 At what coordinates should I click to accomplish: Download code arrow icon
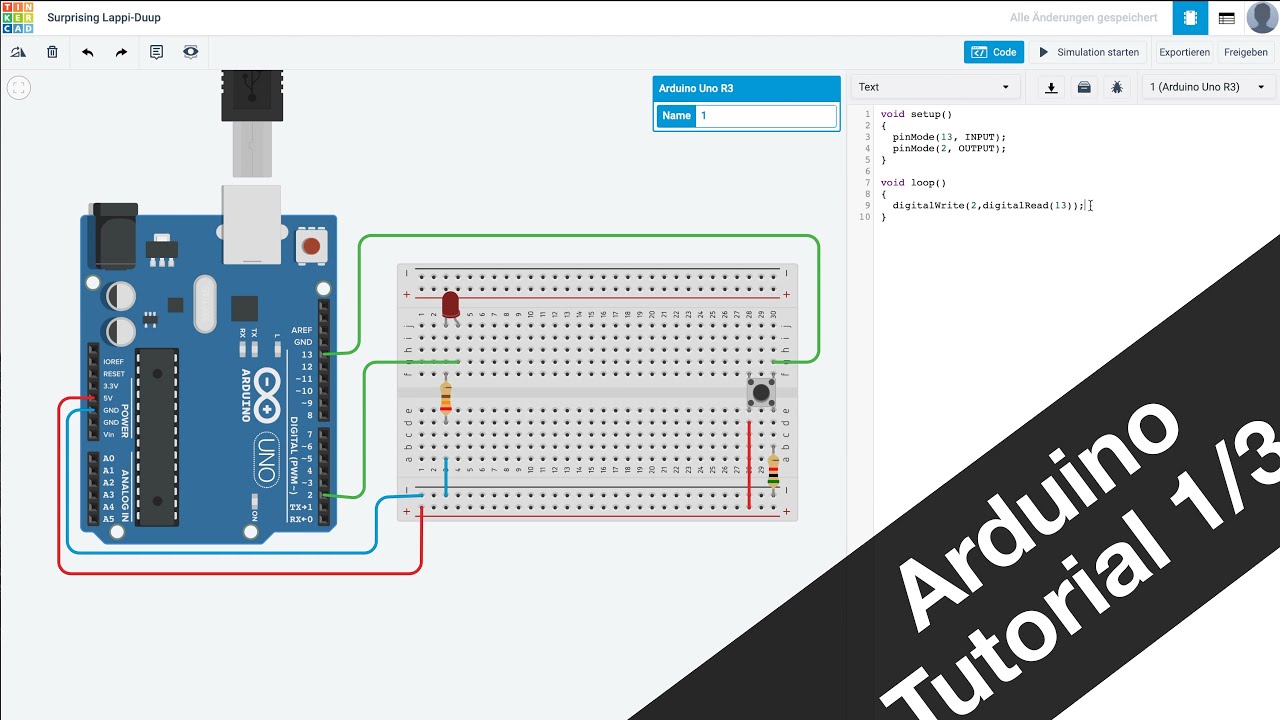[x=1051, y=87]
